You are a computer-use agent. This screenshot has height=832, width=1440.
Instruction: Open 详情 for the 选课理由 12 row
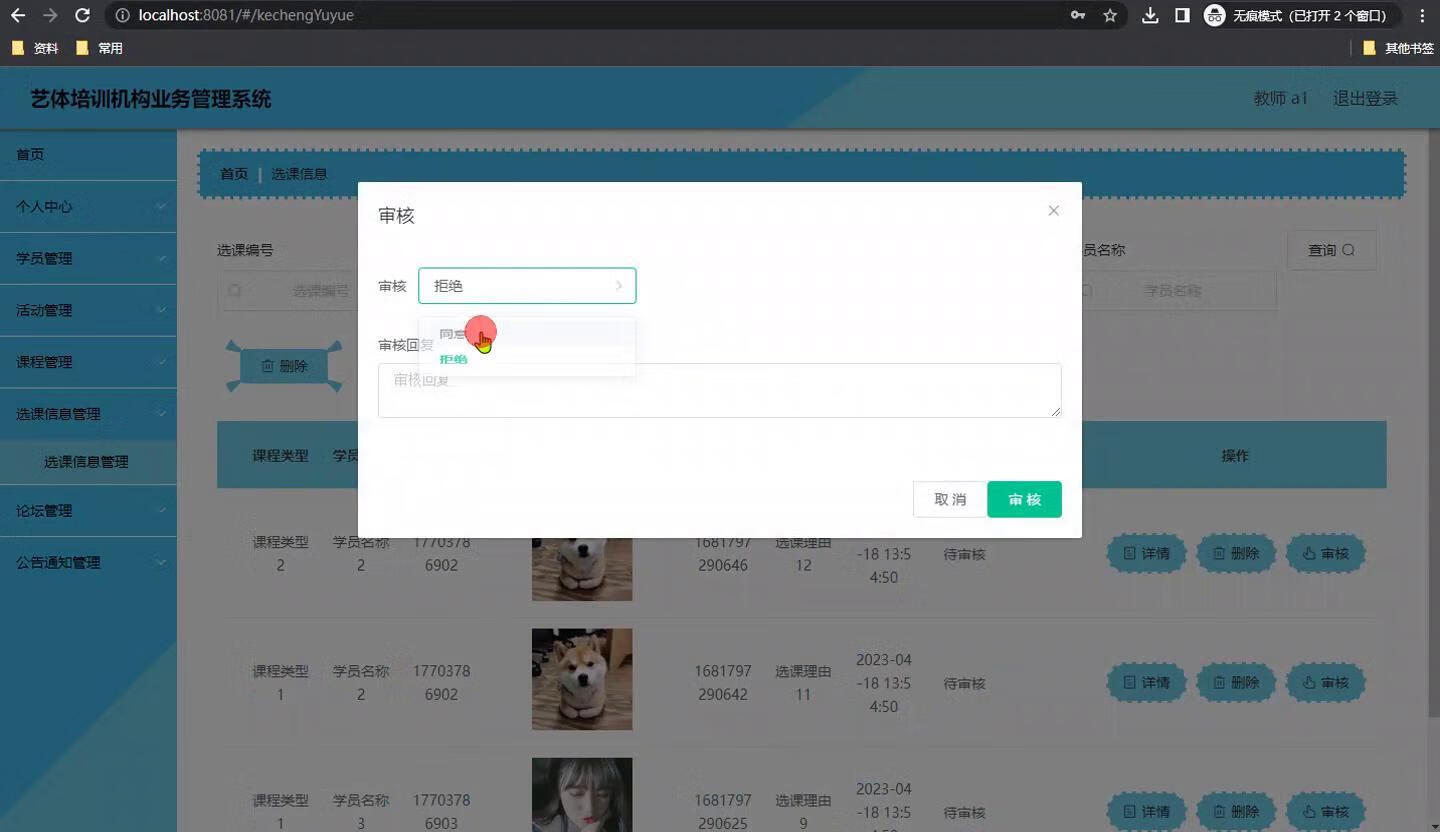point(1146,553)
